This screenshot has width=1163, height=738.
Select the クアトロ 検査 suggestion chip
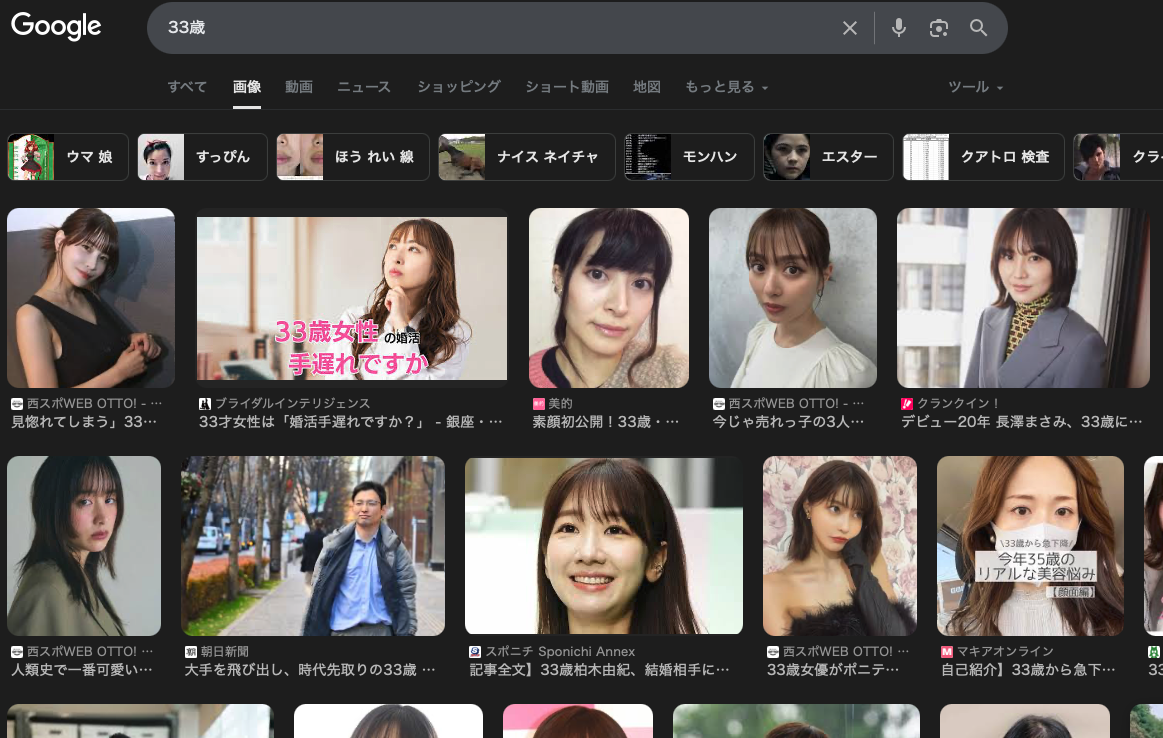(x=984, y=157)
